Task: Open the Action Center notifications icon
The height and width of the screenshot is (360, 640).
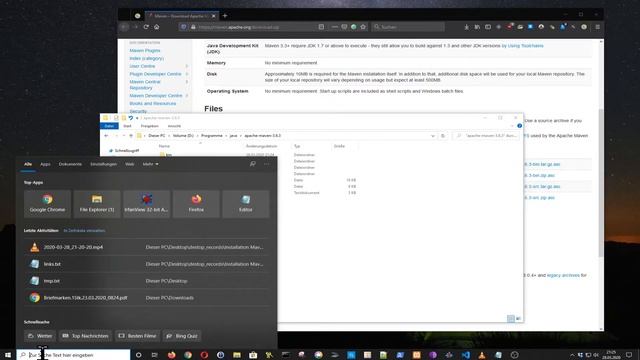Action: [629, 355]
